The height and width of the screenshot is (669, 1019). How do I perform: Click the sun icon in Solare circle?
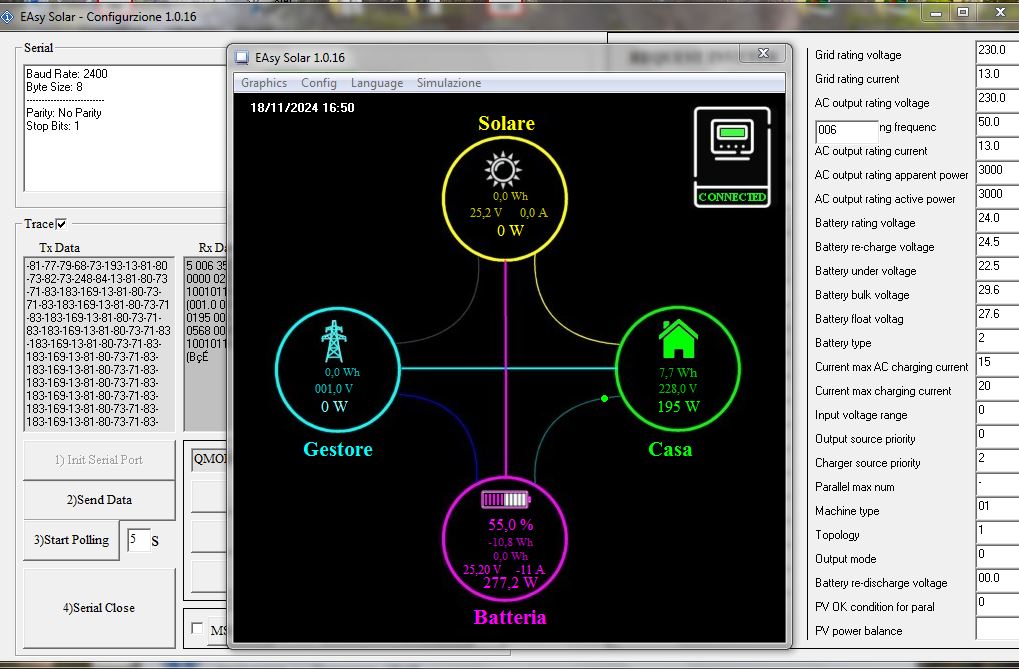(x=504, y=171)
